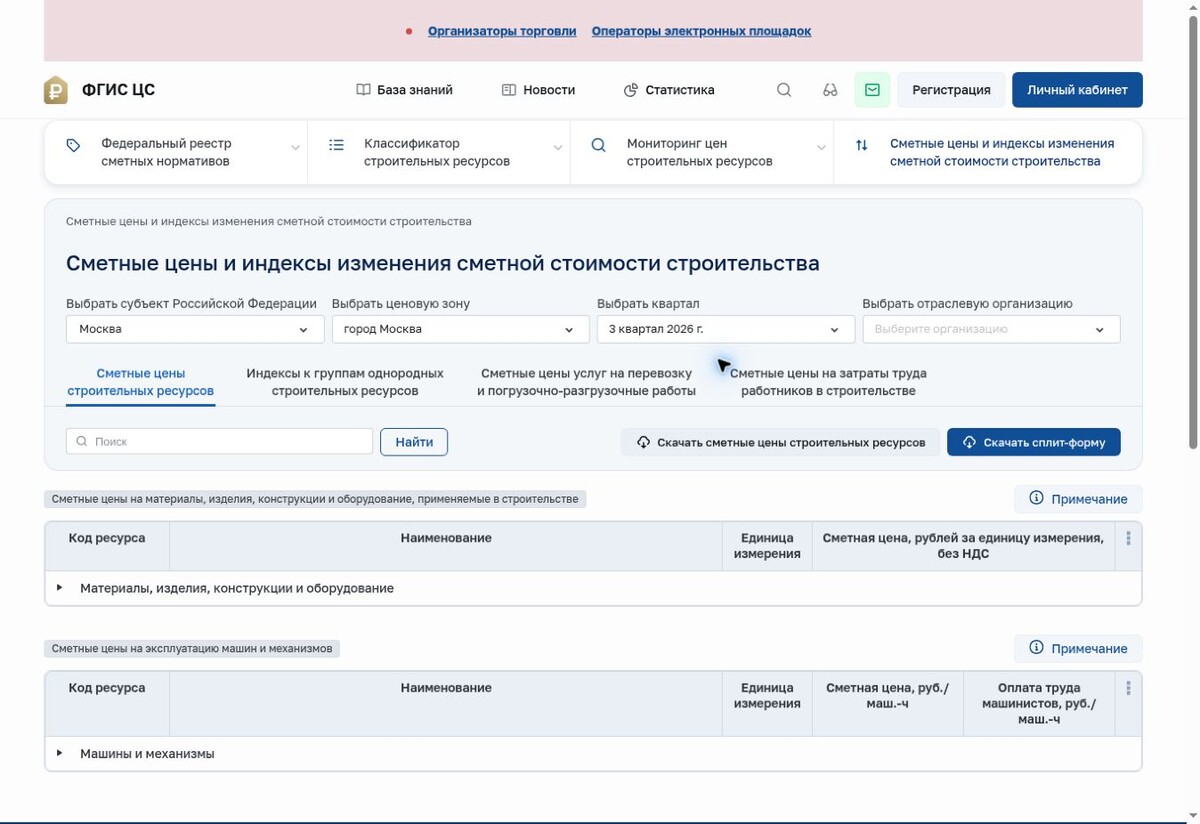Click the three-dot column menu in materials table
The height and width of the screenshot is (824, 1200).
pos(1128,538)
